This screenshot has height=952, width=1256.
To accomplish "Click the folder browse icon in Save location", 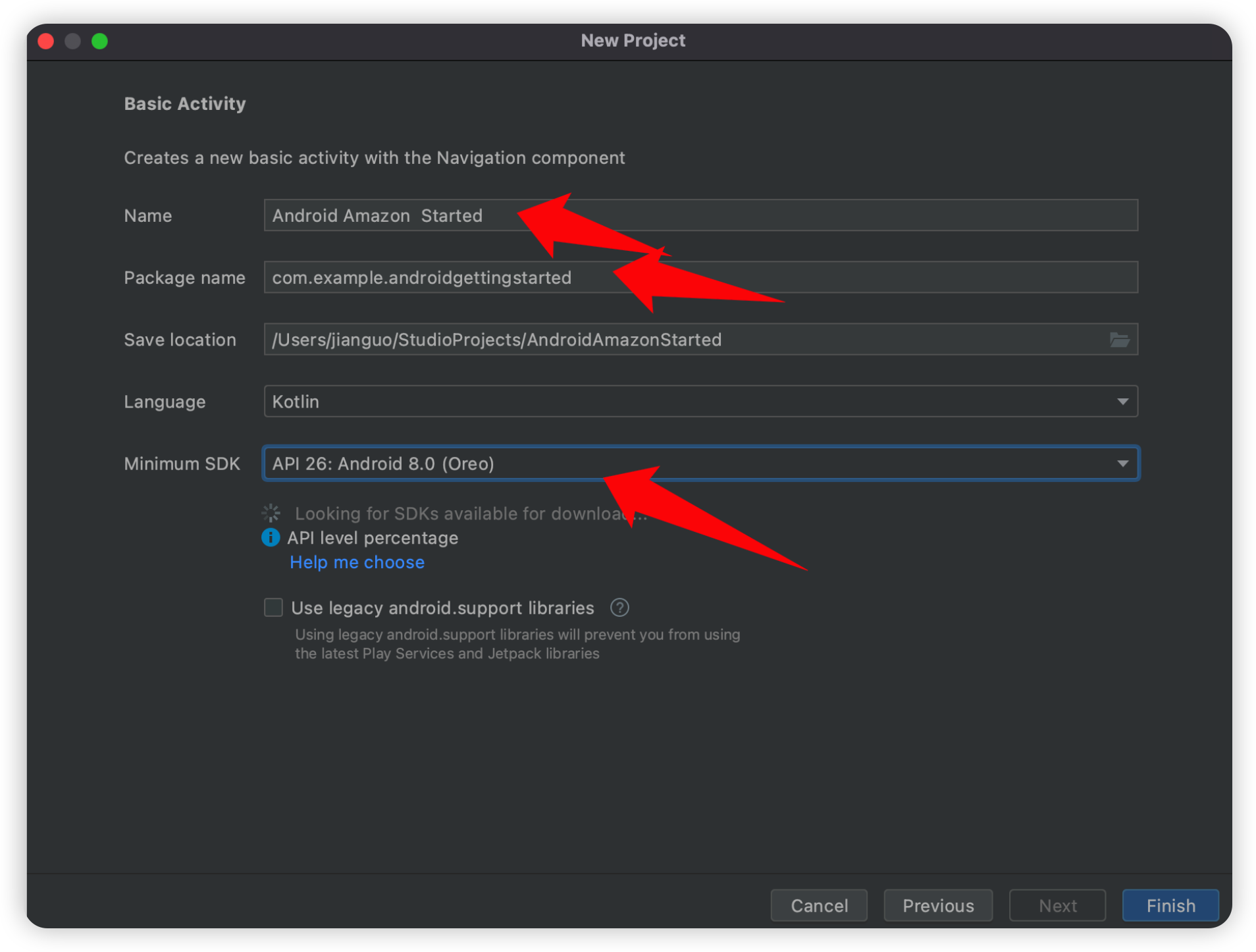I will point(1118,340).
